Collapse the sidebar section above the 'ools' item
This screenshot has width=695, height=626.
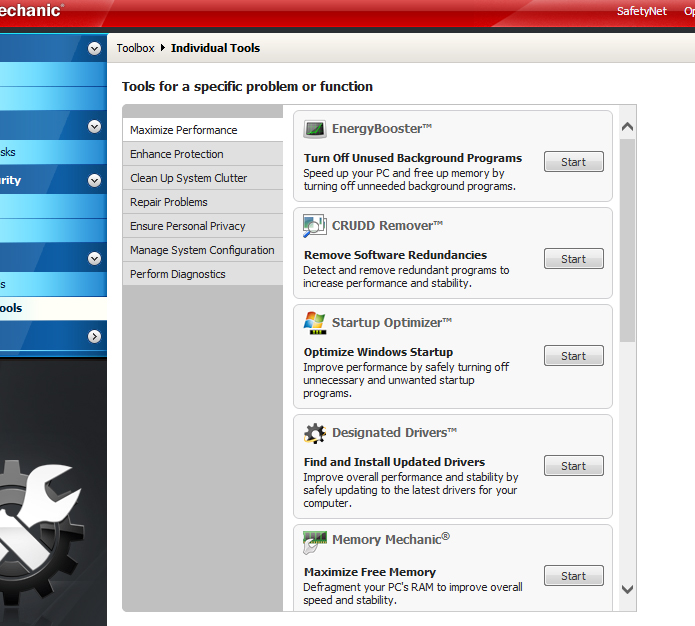coord(94,258)
